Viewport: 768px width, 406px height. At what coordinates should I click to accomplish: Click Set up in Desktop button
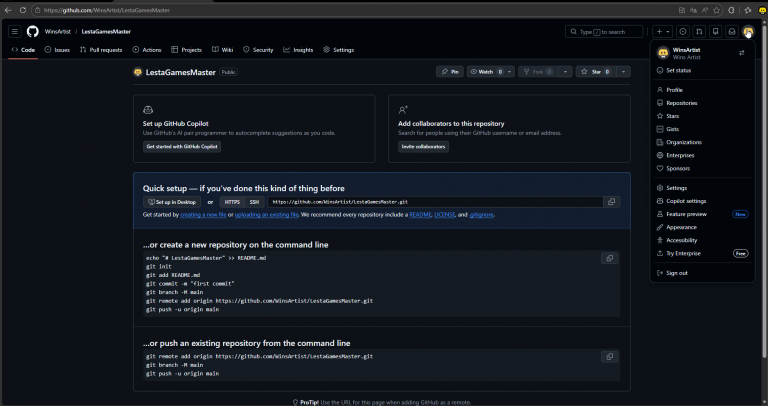tap(172, 202)
